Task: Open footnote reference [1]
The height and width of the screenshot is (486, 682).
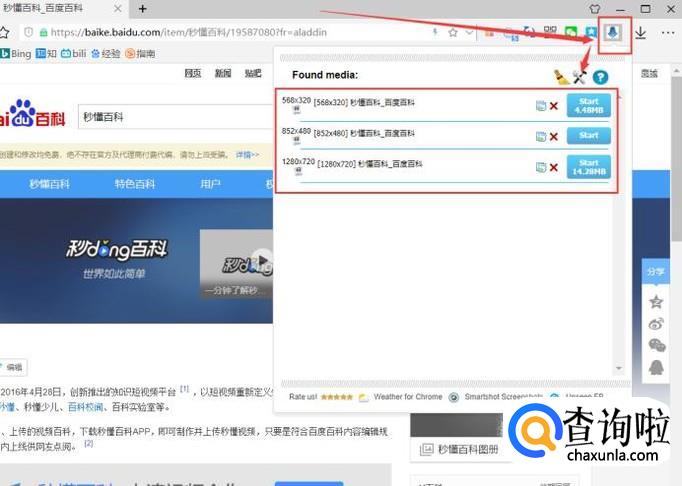Action: pyautogui.click(x=185, y=388)
